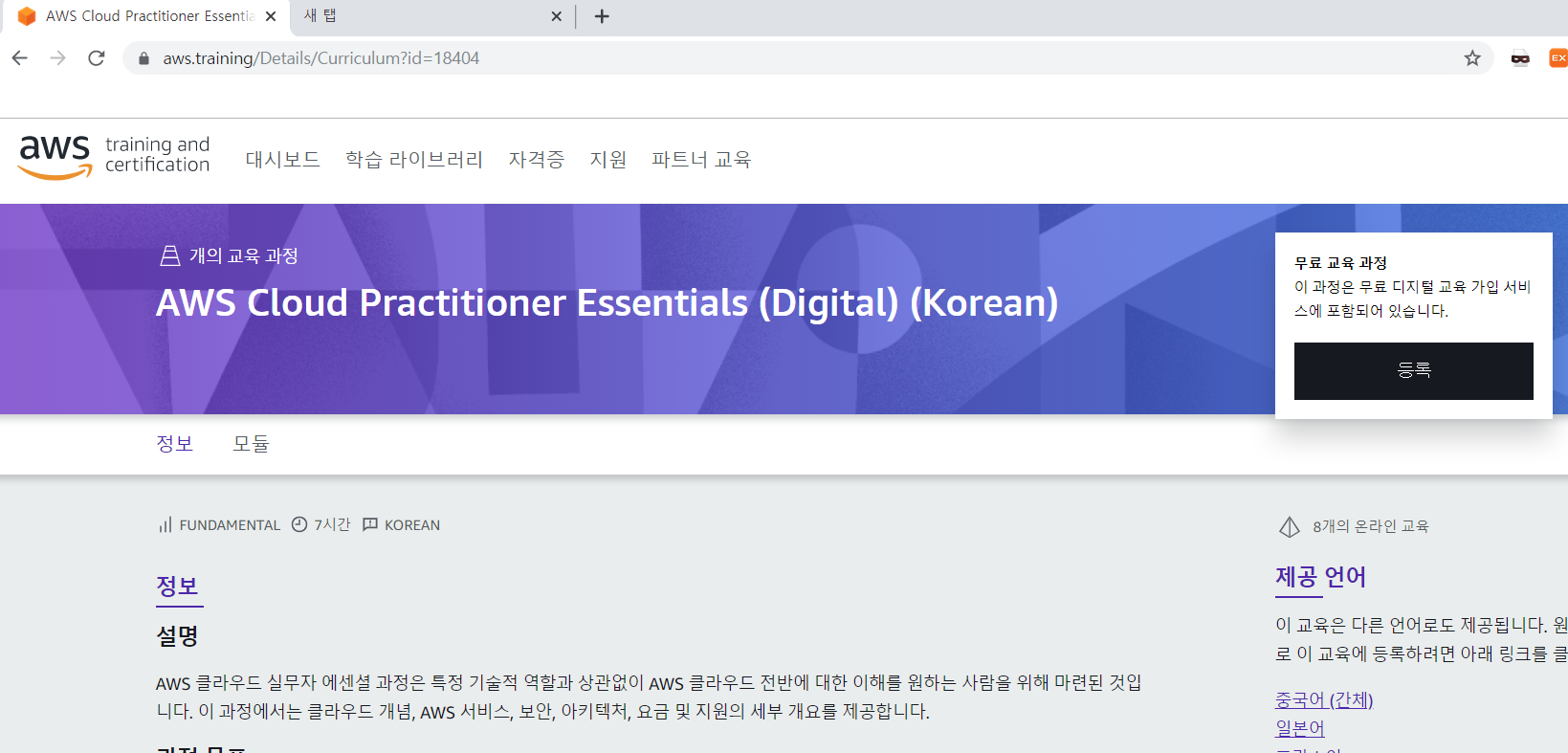This screenshot has width=1568, height=753.
Task: Open the 학습 라이브러리 menu
Action: coord(414,160)
